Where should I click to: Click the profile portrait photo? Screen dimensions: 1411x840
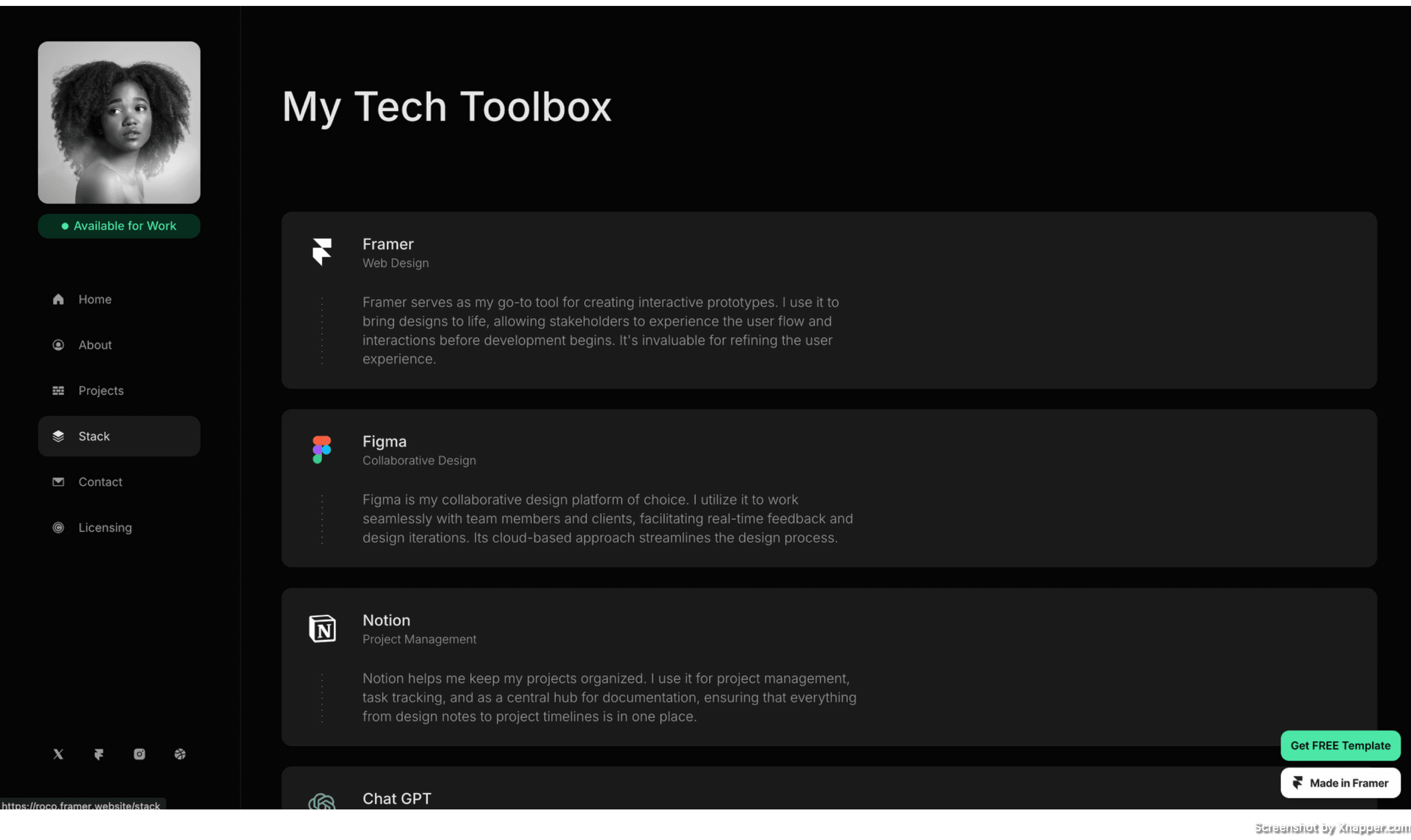pyautogui.click(x=119, y=122)
